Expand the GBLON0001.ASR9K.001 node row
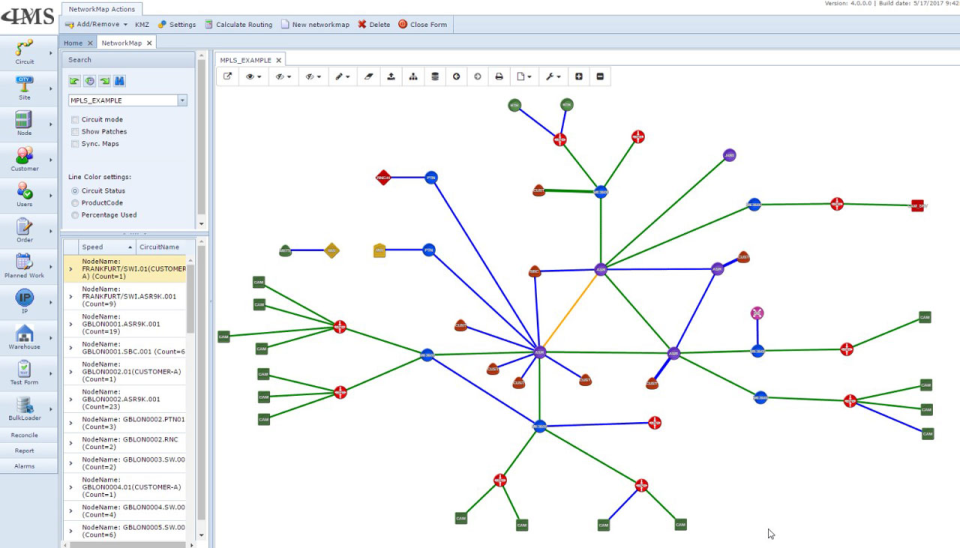The image size is (960, 548). [70, 324]
